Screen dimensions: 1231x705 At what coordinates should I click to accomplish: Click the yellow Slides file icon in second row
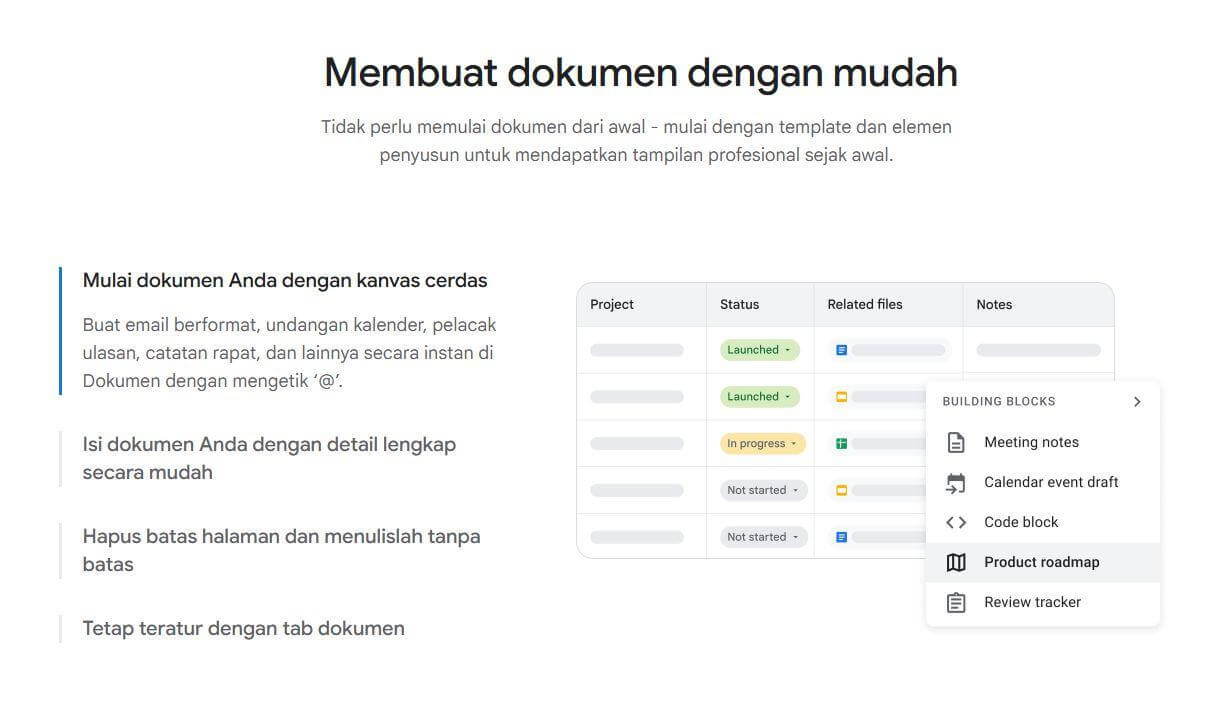(x=841, y=396)
